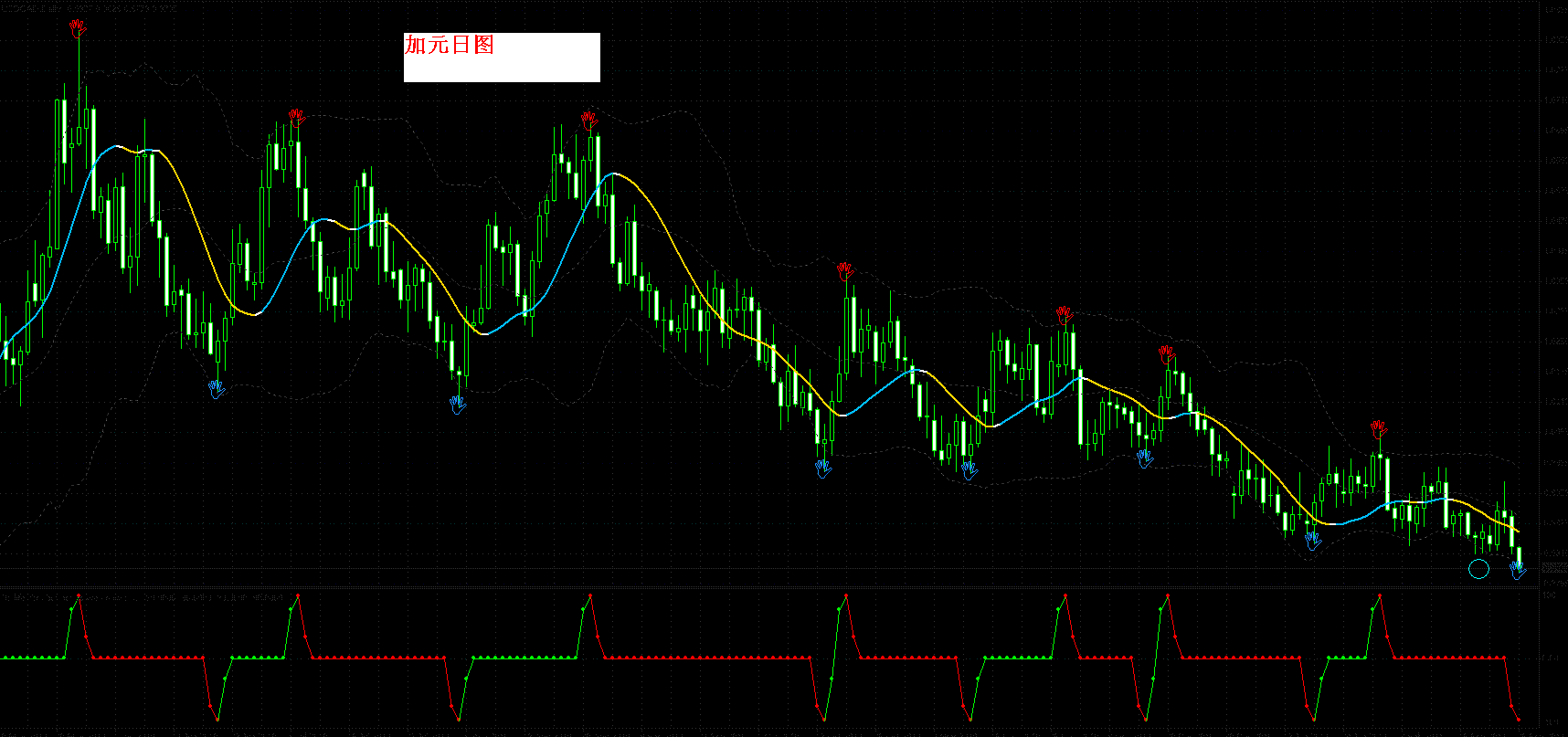This screenshot has width=1568, height=737.
Task: Click the last trough of the lower oscillator
Action: (x=1519, y=720)
